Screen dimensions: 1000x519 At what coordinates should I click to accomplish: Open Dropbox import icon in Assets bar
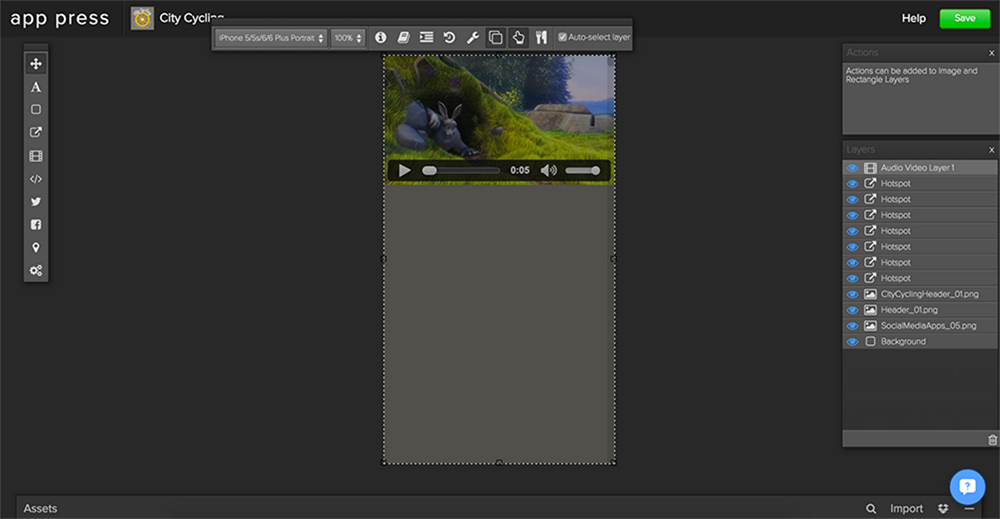pyautogui.click(x=943, y=508)
